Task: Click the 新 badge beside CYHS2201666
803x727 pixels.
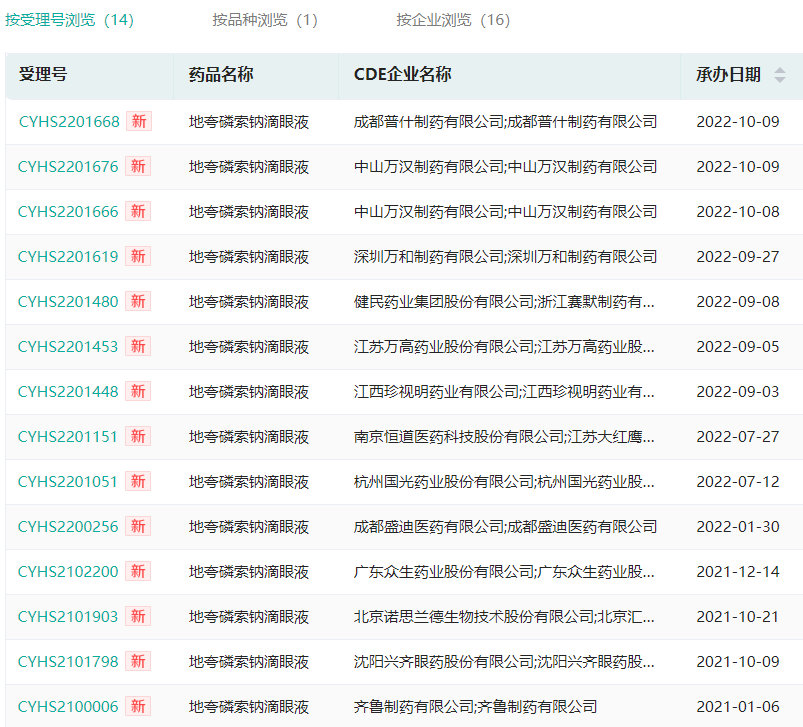Action: [x=138, y=211]
